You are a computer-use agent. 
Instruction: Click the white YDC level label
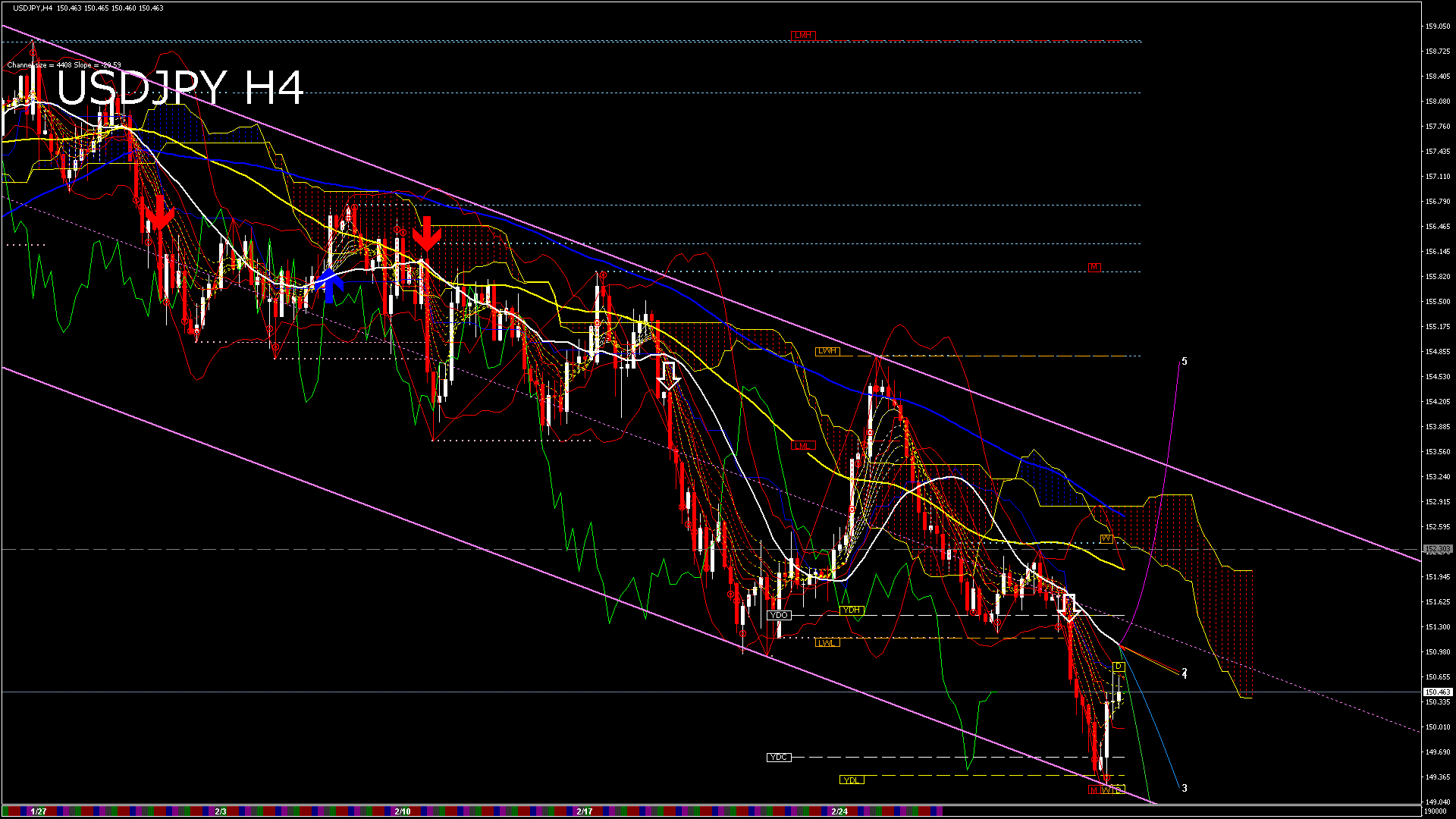[779, 757]
